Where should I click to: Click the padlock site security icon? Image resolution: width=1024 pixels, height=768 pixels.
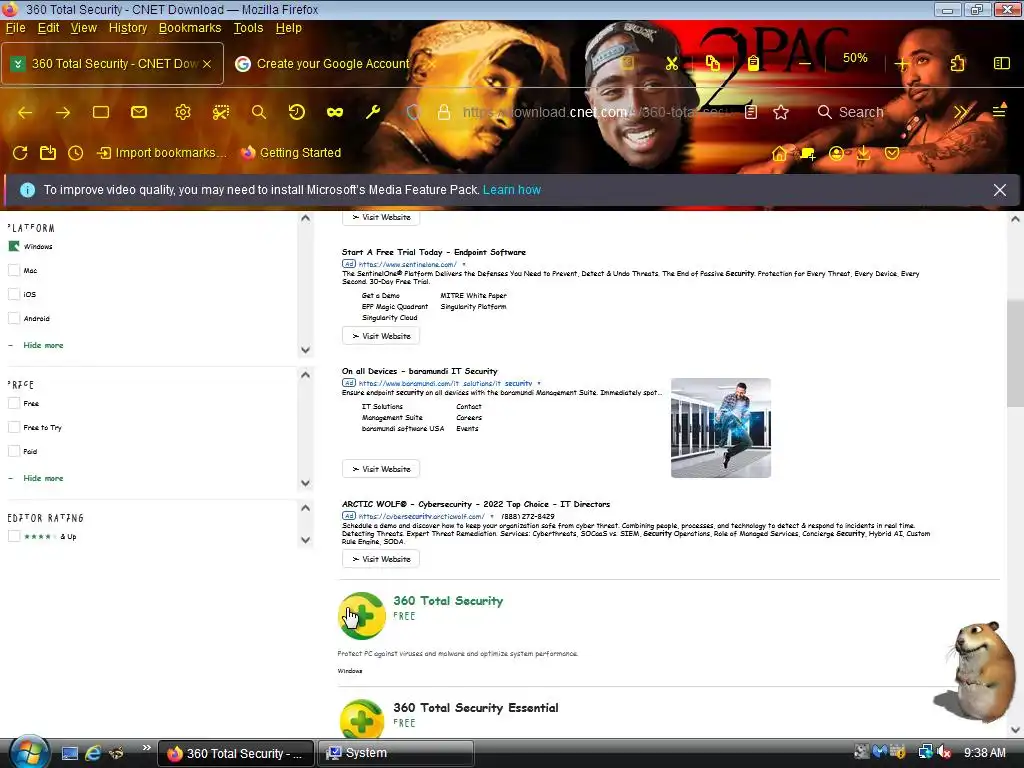pos(444,112)
